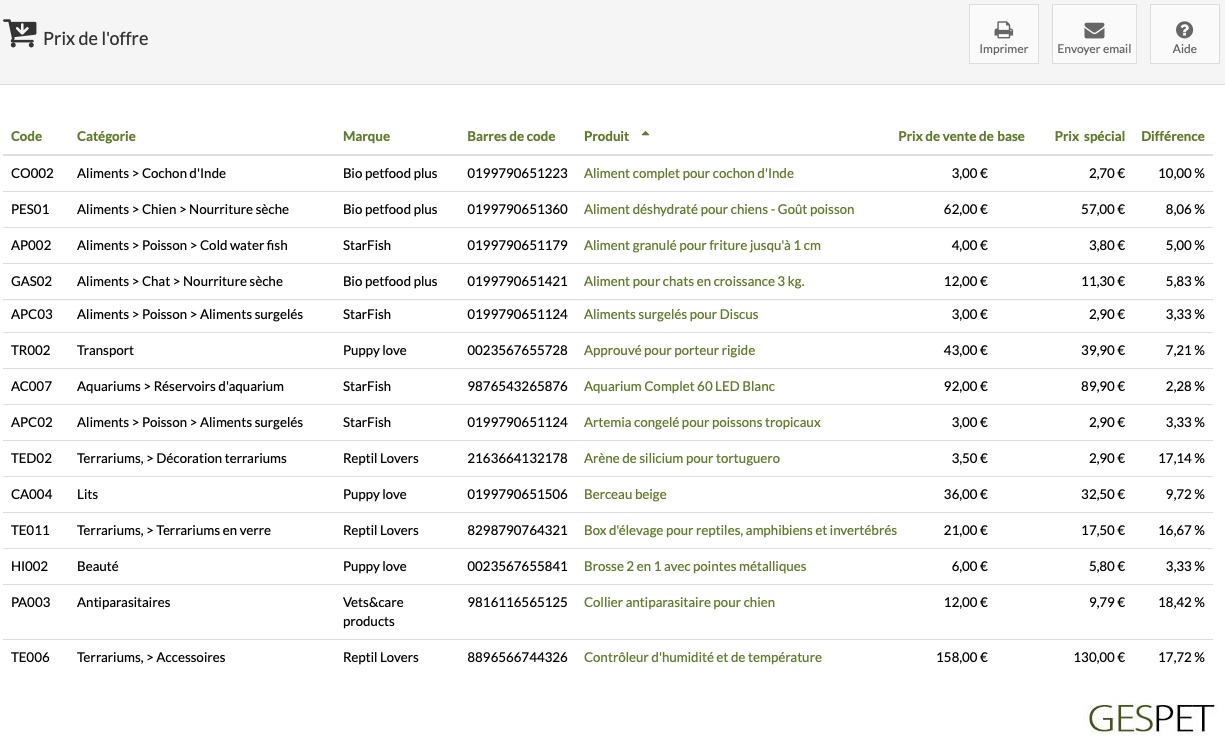
Task: Open Collier antiparasitaire pour chien
Action: pos(679,602)
